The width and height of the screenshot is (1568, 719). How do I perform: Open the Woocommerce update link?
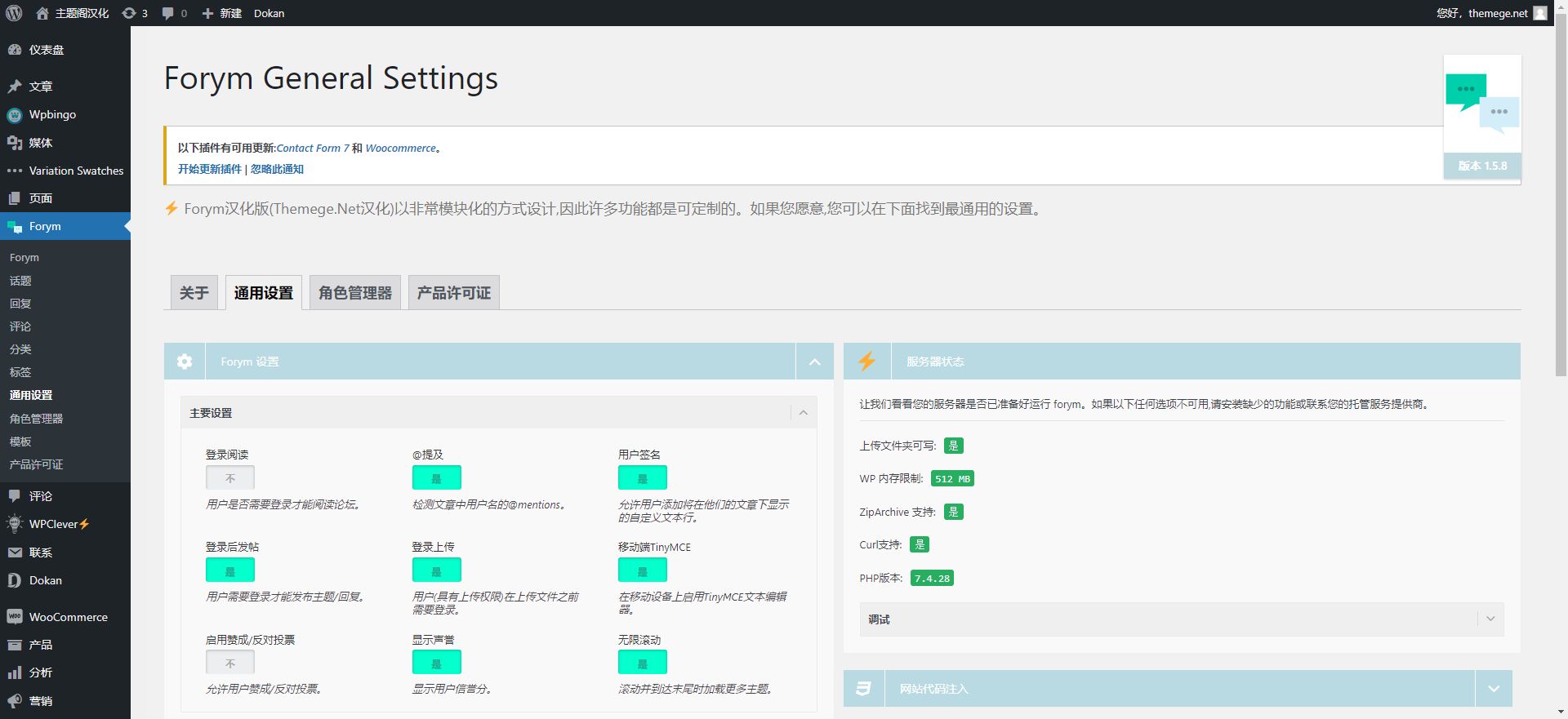coord(401,148)
